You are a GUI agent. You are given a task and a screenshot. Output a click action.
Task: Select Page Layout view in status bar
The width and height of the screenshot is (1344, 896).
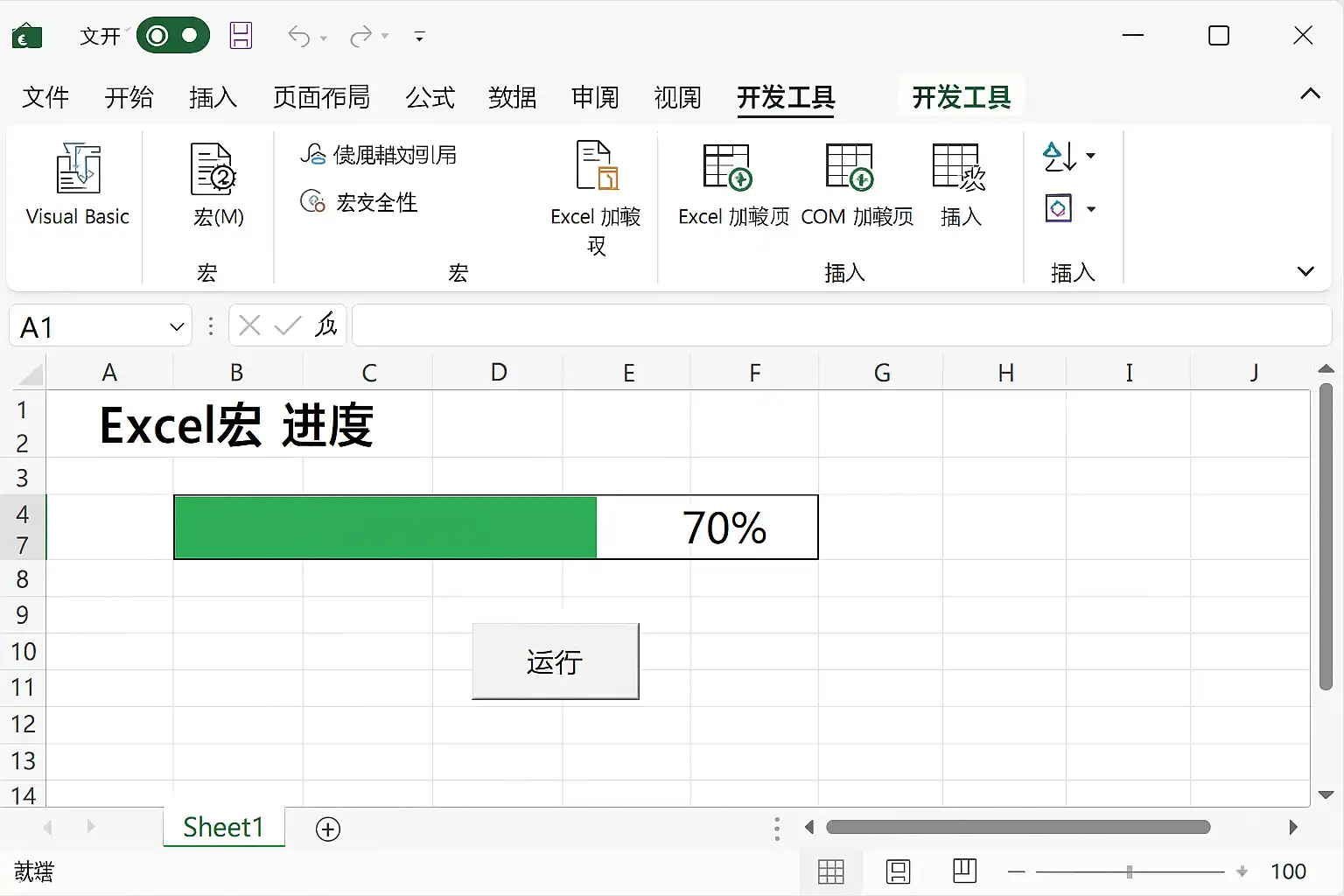(899, 871)
